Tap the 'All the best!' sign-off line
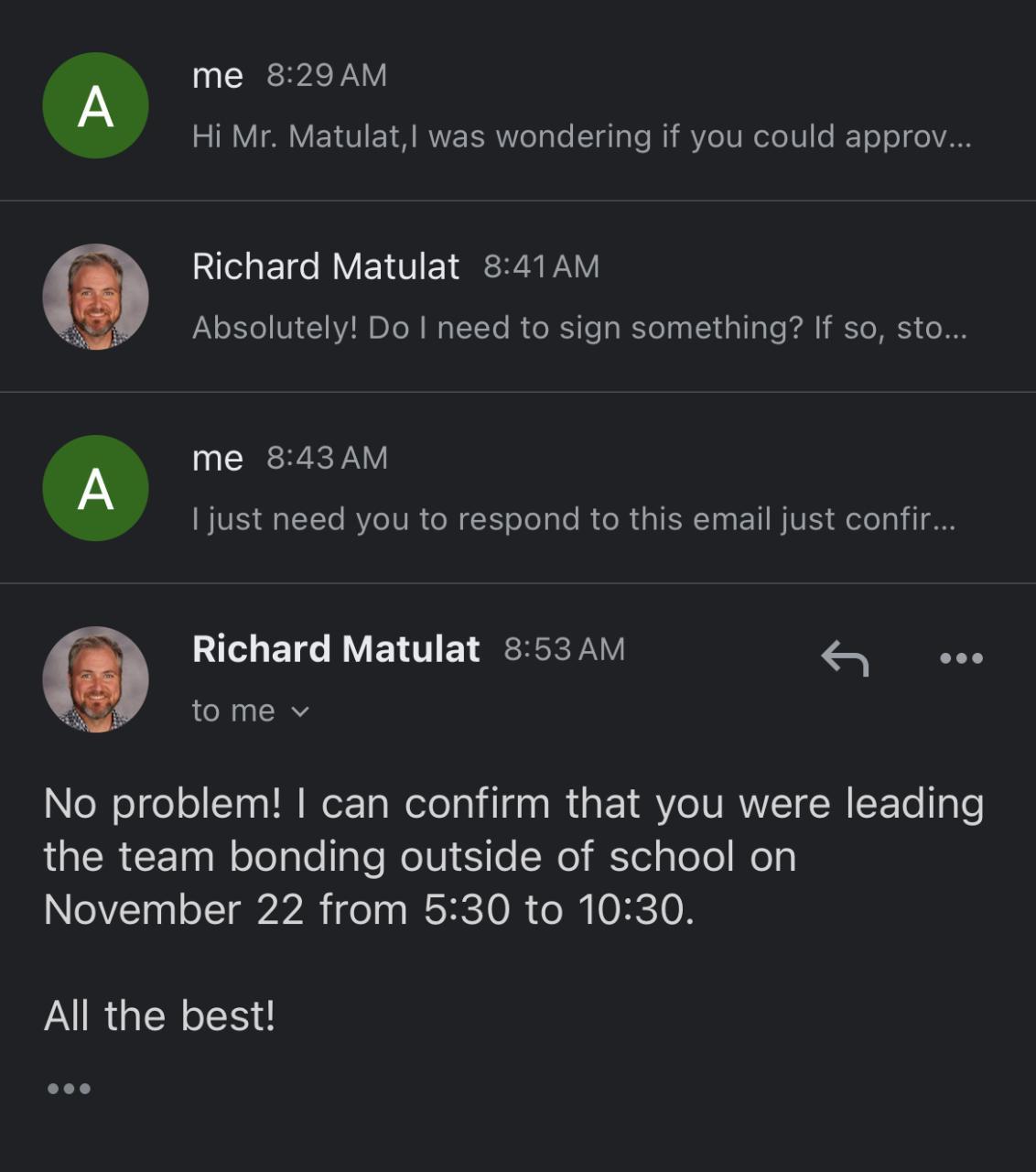The width and height of the screenshot is (1036, 1172). tap(159, 1016)
